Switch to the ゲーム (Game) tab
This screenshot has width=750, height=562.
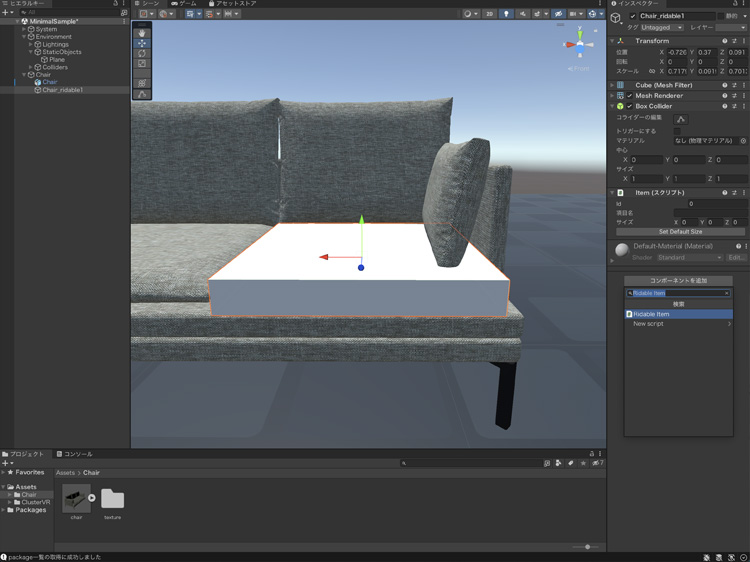pyautogui.click(x=184, y=4)
